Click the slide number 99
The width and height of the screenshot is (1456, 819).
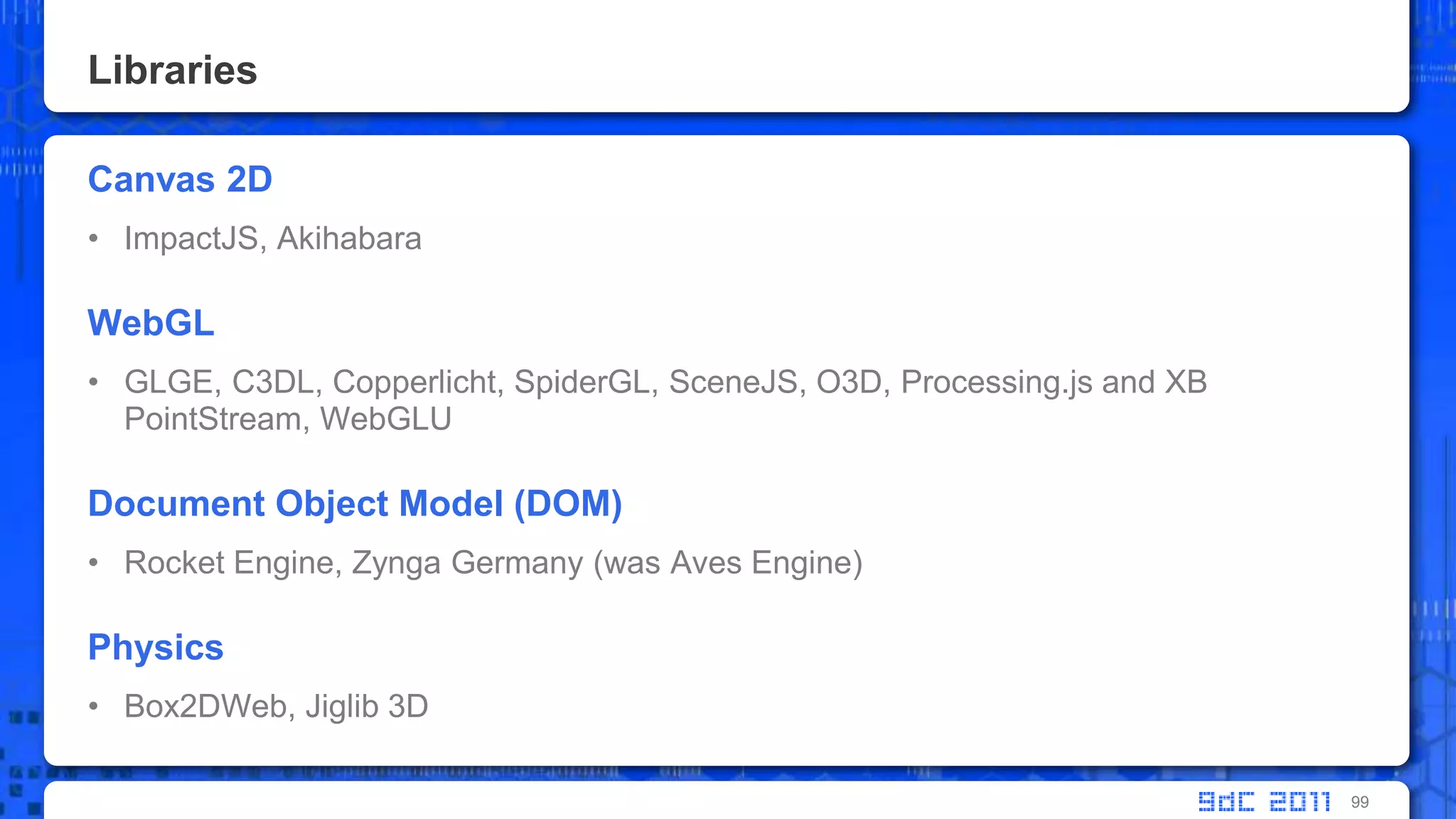point(1359,802)
